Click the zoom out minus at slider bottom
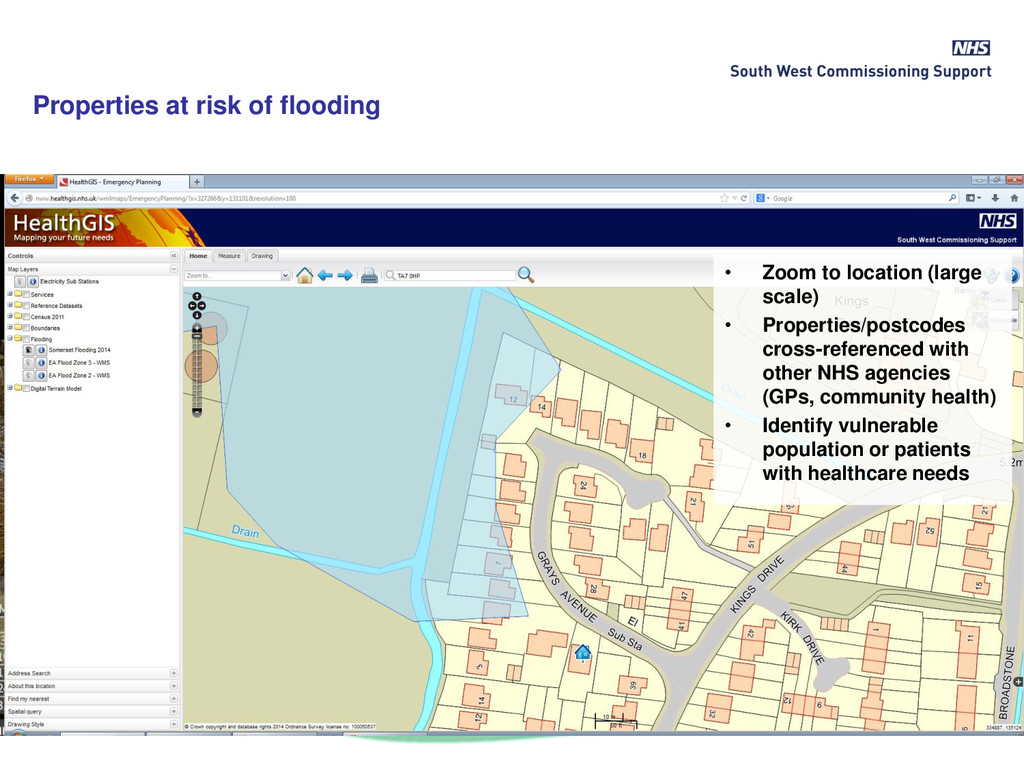This screenshot has width=1024, height=768. (x=197, y=412)
